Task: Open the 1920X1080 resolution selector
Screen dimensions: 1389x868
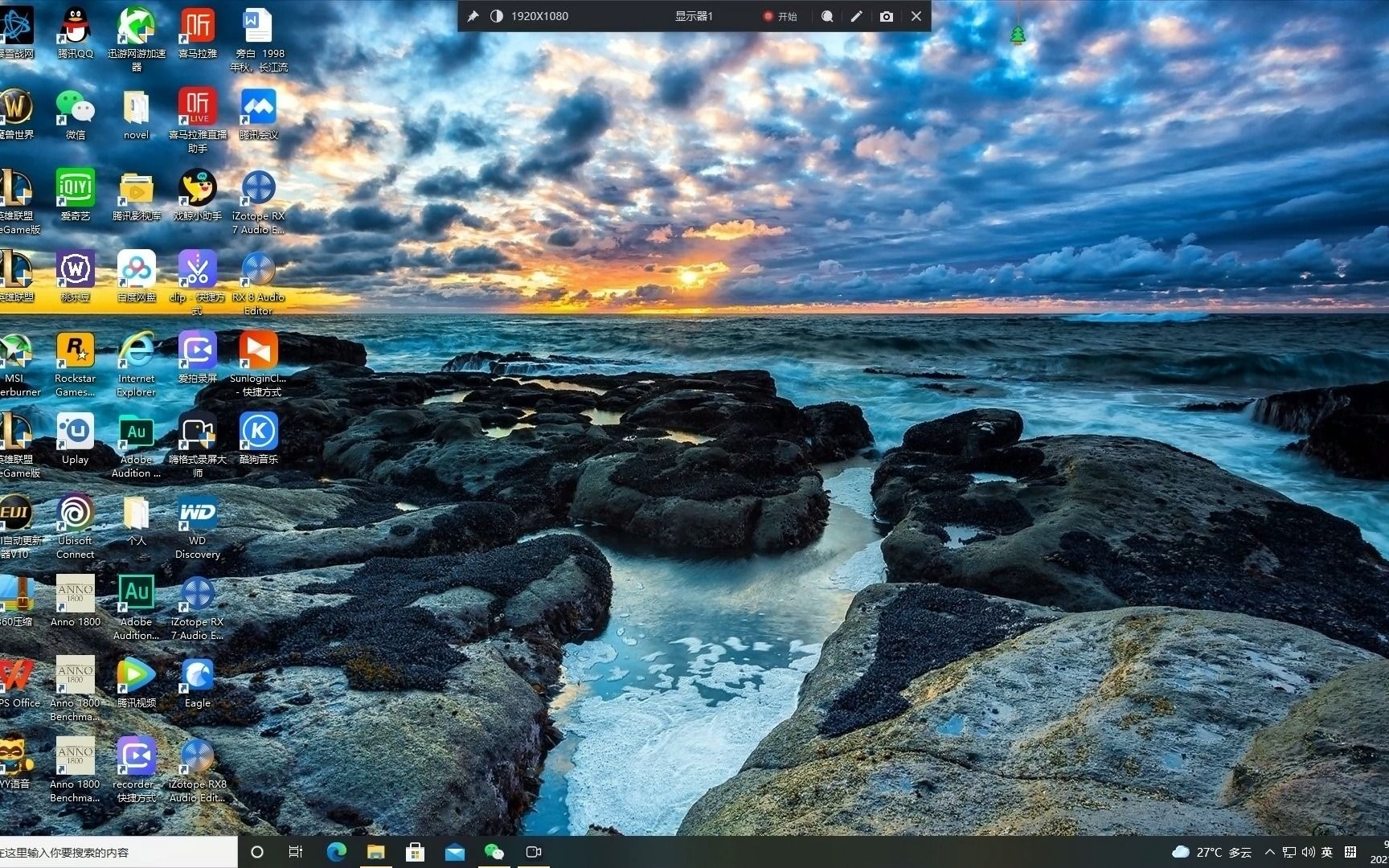Action: [x=539, y=16]
